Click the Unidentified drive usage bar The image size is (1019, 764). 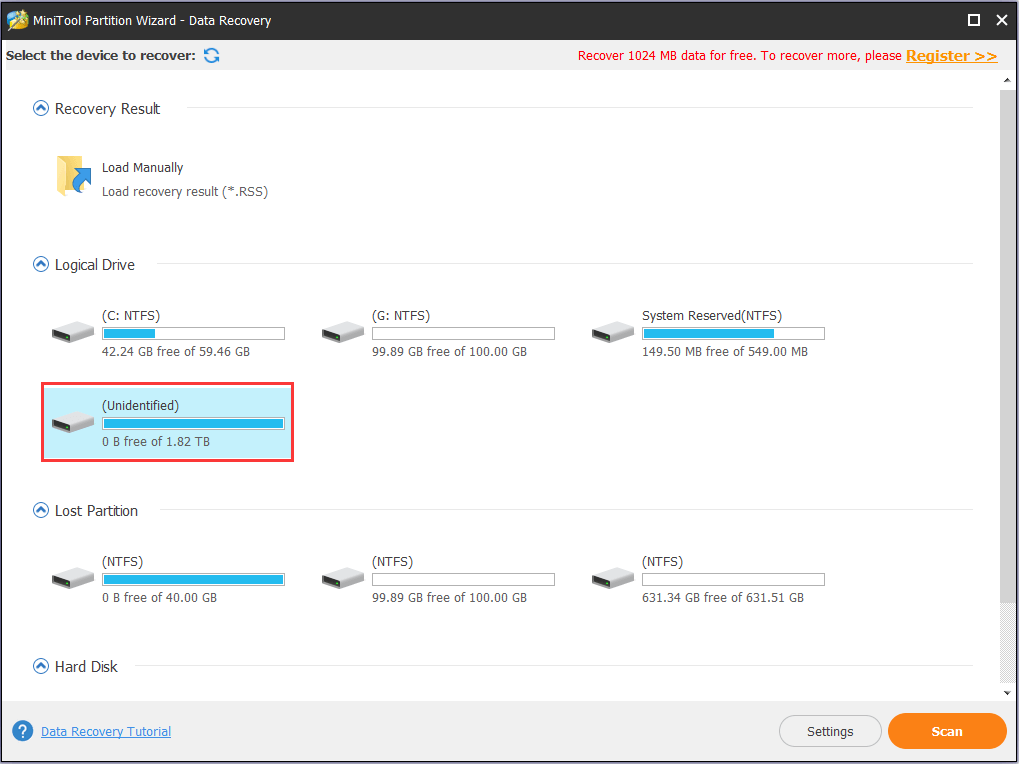click(x=194, y=424)
